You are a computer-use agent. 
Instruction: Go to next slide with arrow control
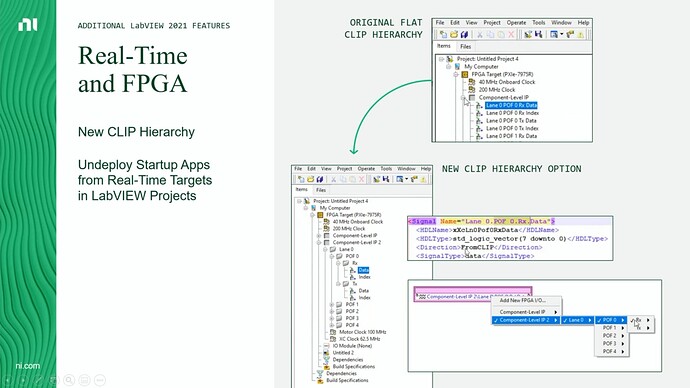click(23, 380)
